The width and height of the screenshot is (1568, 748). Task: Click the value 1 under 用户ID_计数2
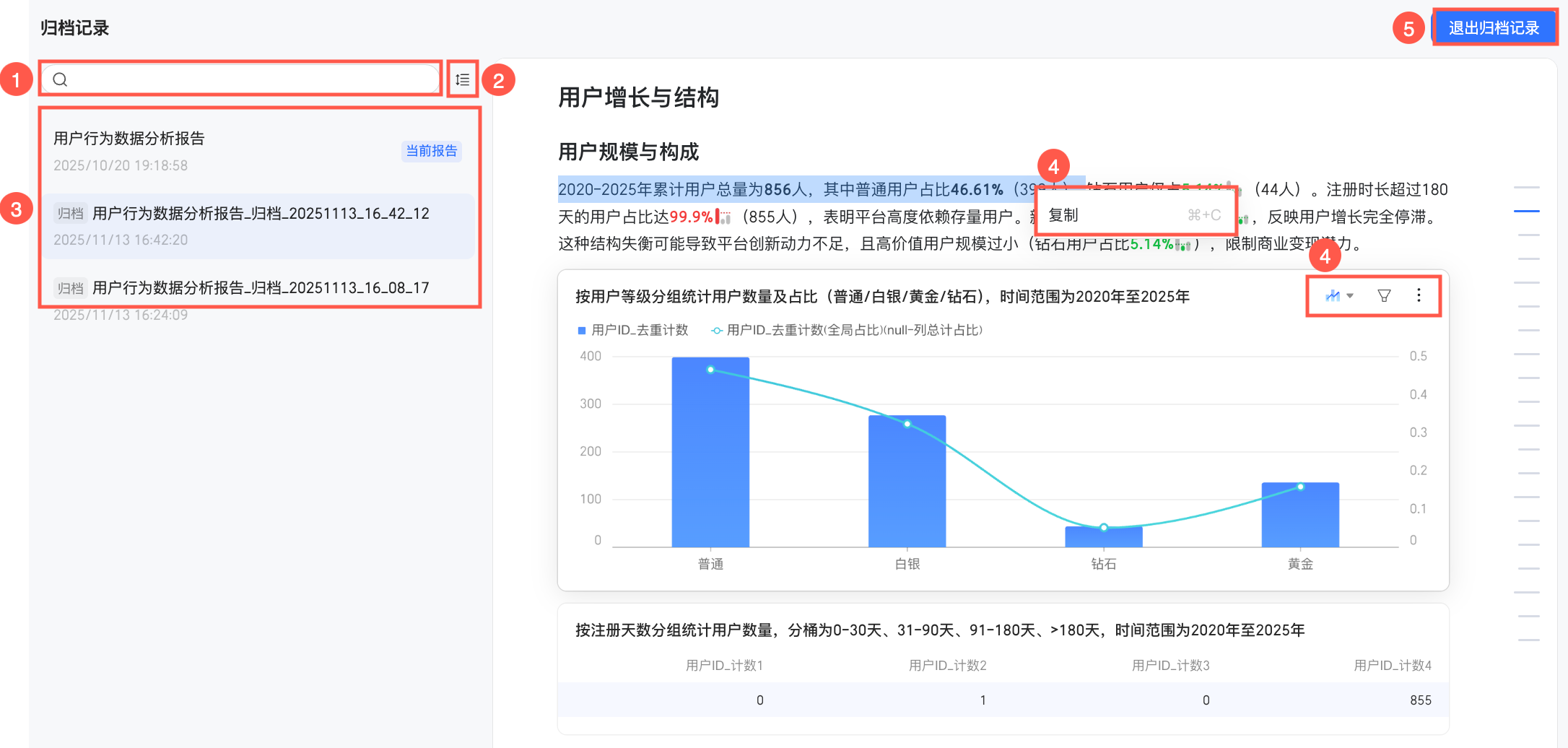(983, 700)
